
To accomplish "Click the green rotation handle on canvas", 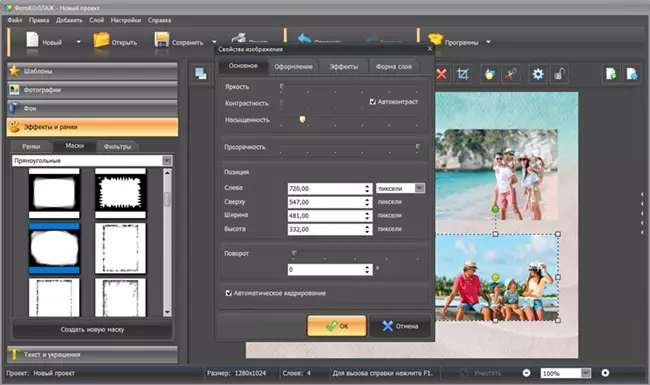I will click(495, 209).
